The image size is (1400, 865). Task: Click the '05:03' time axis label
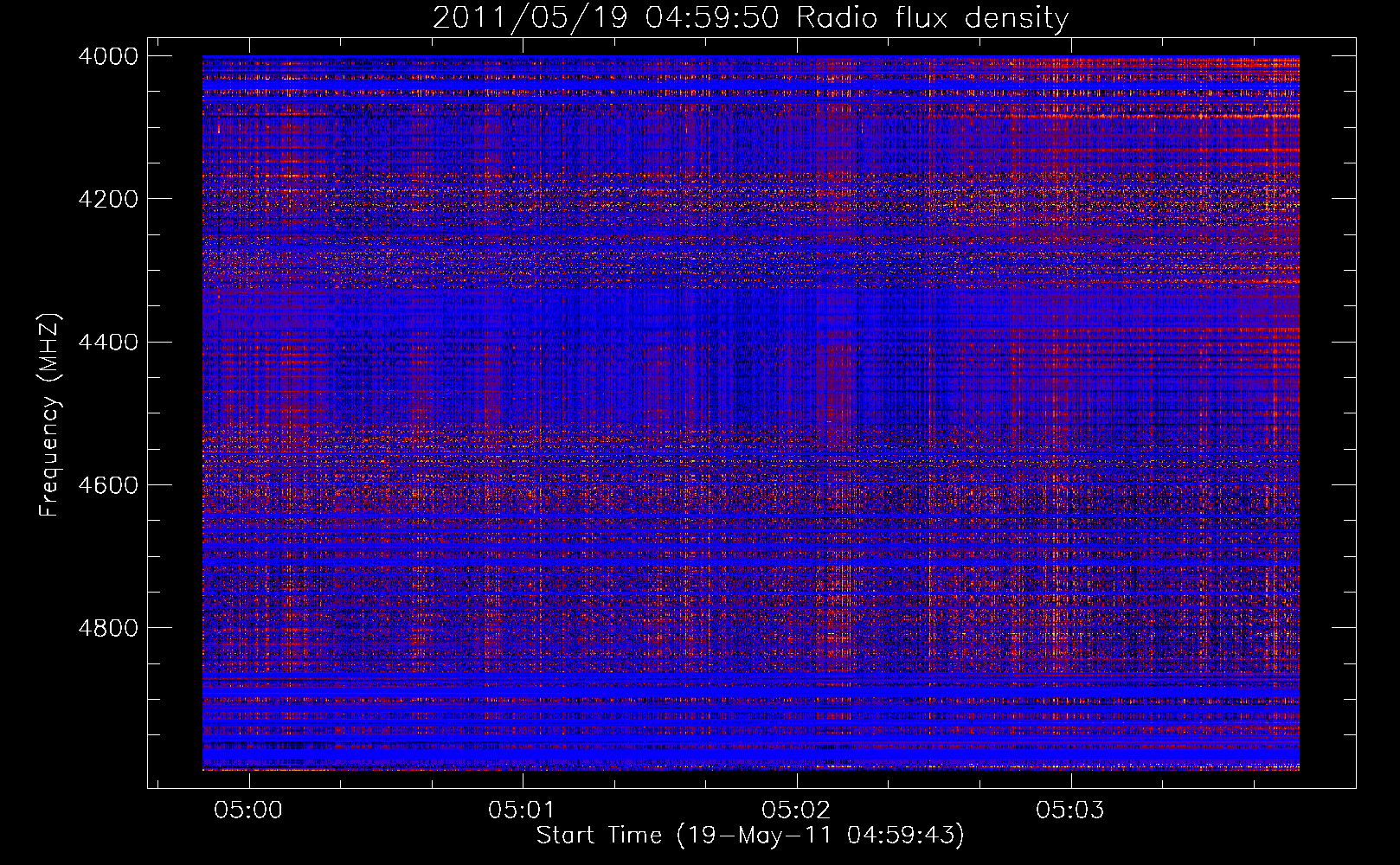click(x=1070, y=811)
